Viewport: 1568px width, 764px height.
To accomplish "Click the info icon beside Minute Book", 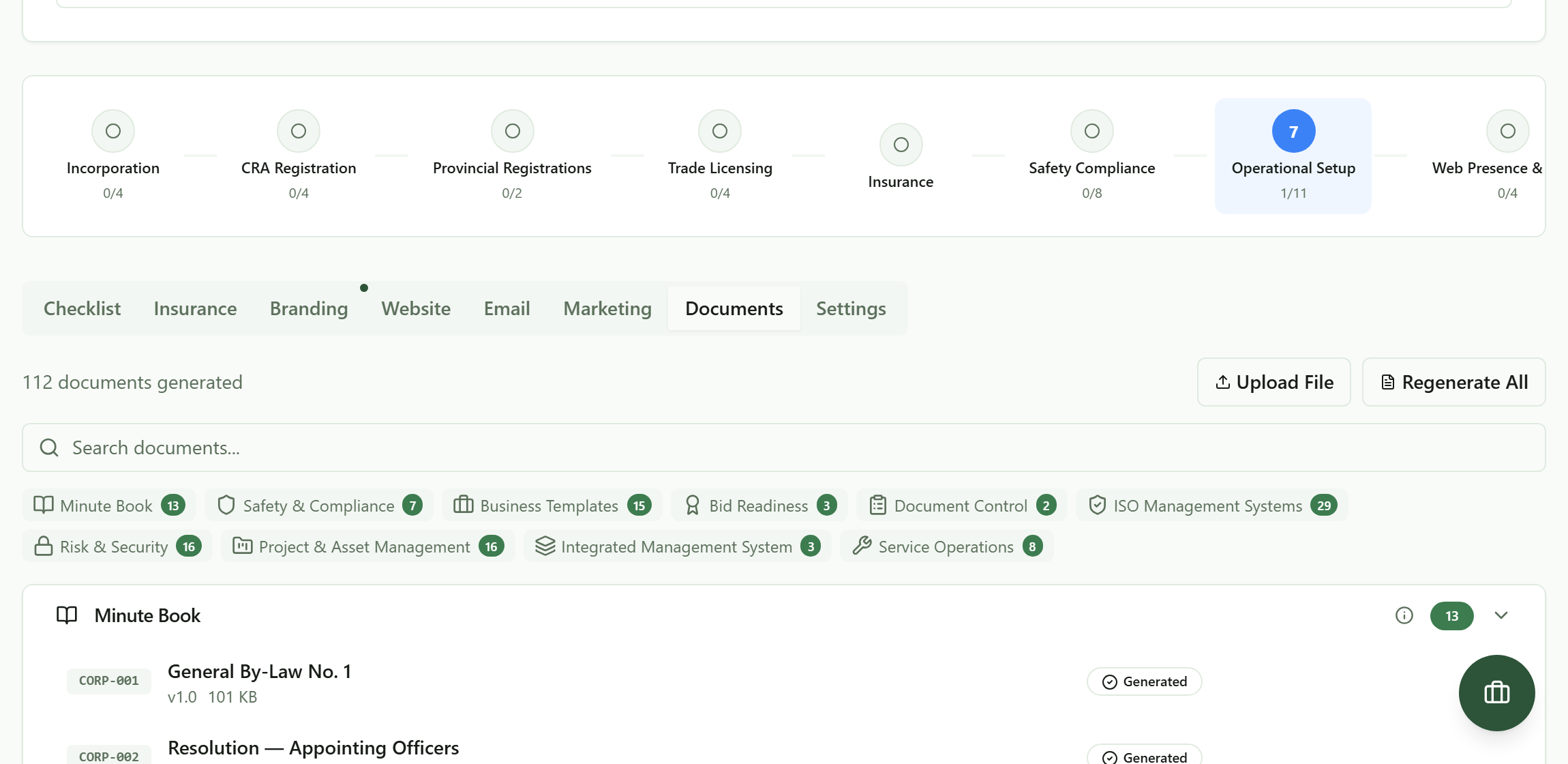I will (x=1404, y=615).
